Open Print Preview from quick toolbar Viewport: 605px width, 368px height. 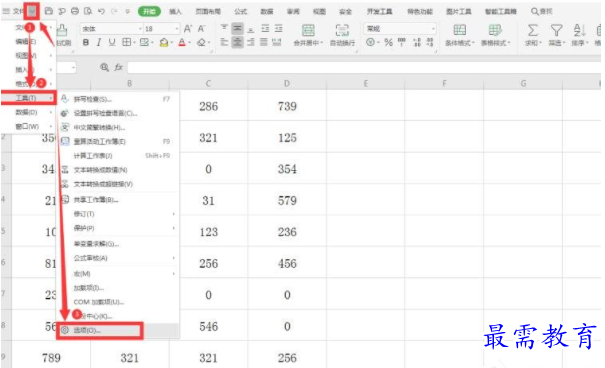88,11
